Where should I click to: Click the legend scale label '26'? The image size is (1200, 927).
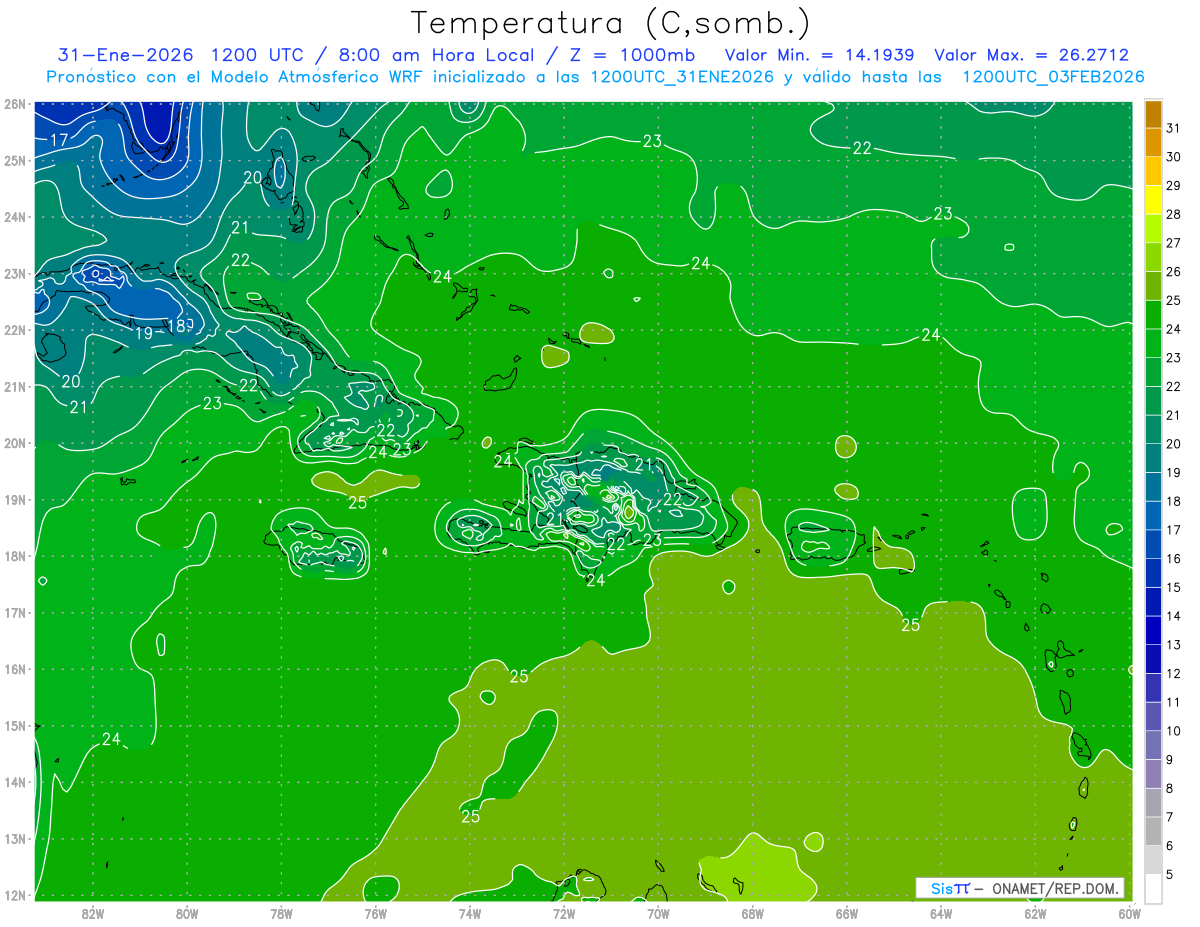(x=1173, y=272)
